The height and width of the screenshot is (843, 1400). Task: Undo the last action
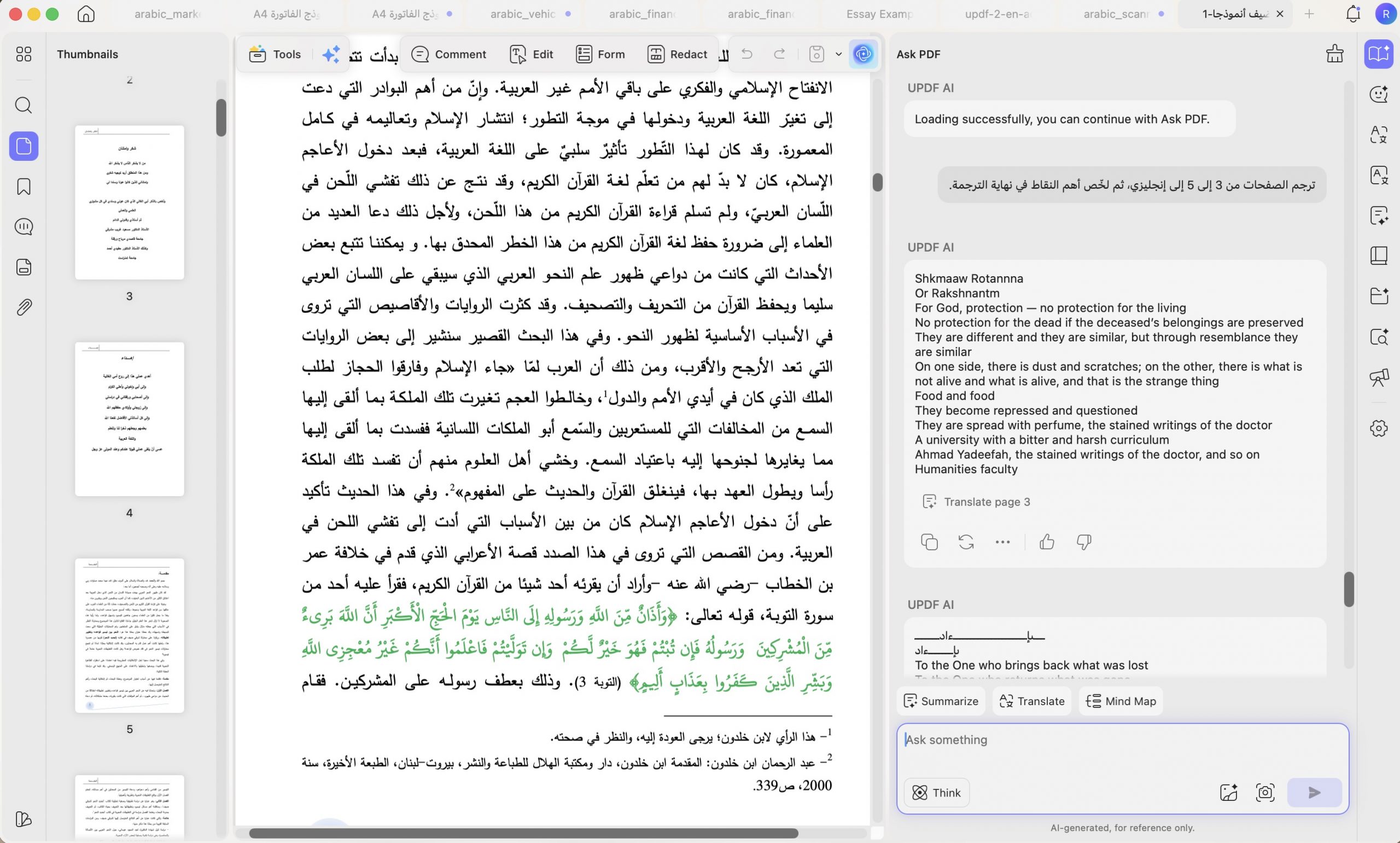[747, 54]
